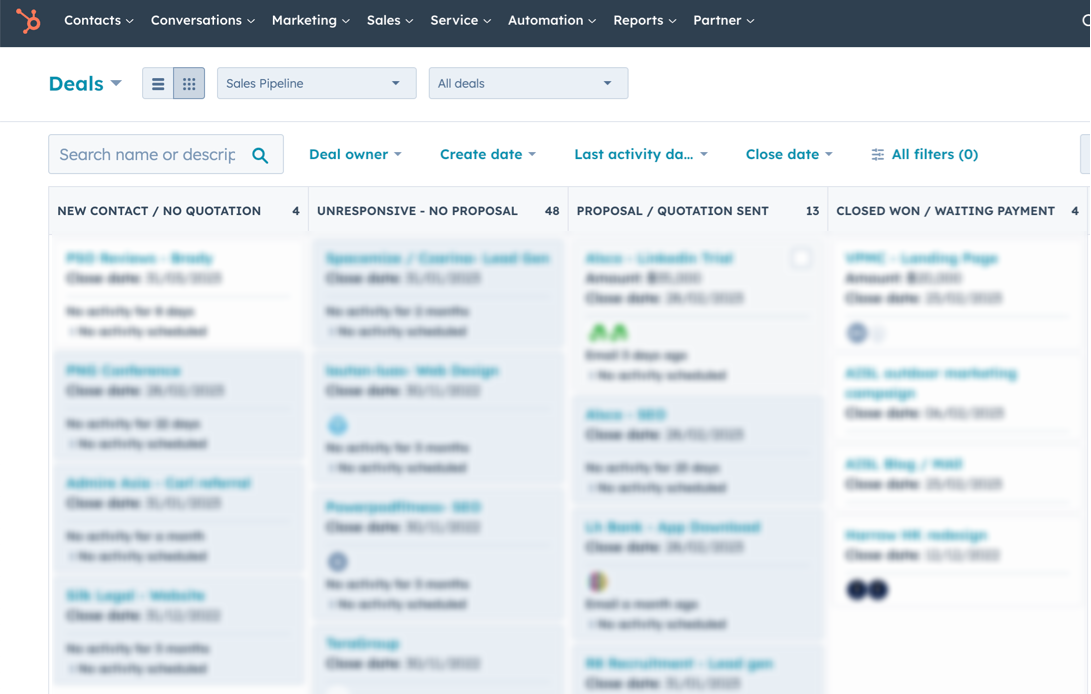The width and height of the screenshot is (1091, 694).
Task: Open the All deals view dropdown
Action: (x=528, y=84)
